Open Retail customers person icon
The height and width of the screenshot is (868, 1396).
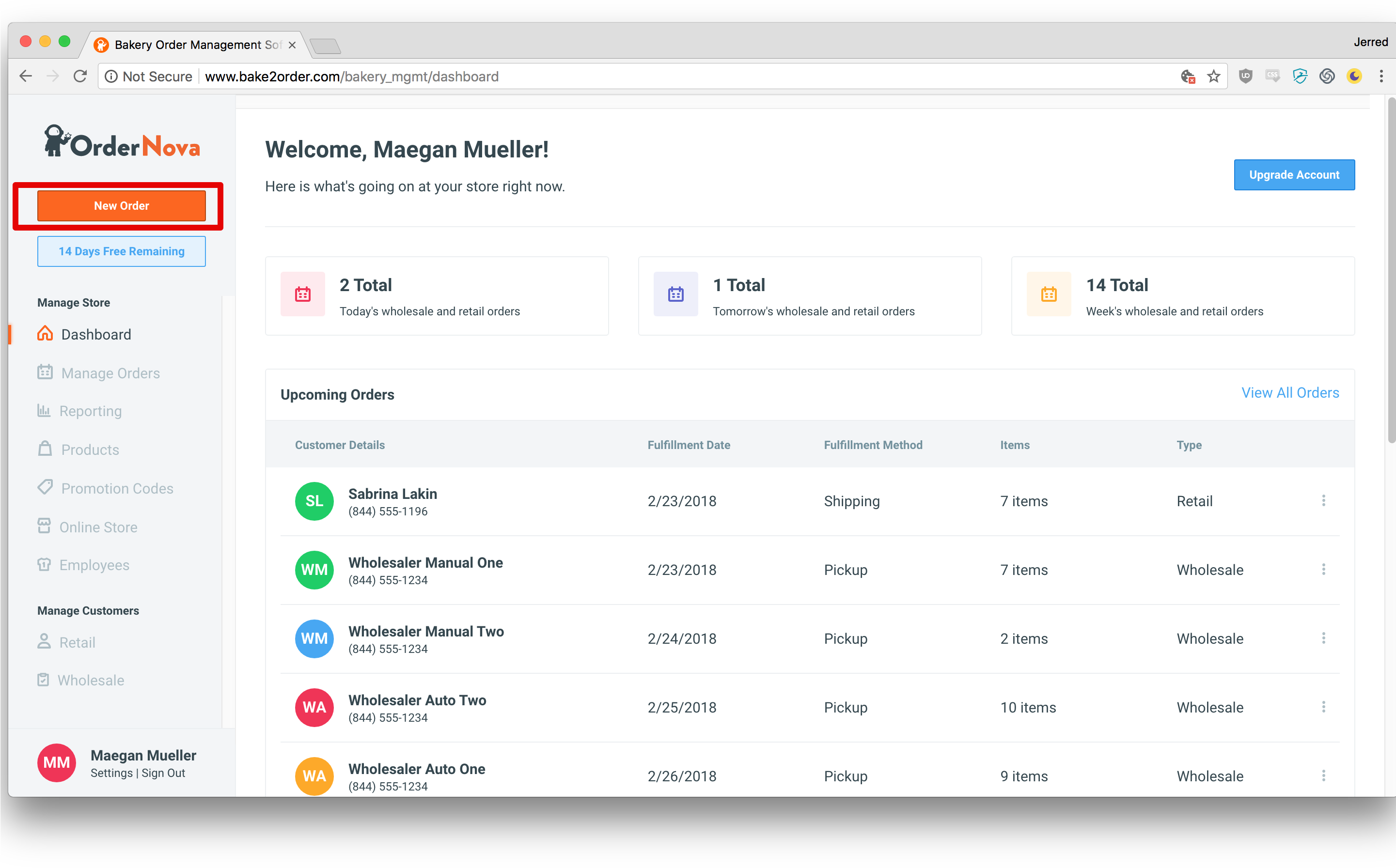[x=44, y=641]
